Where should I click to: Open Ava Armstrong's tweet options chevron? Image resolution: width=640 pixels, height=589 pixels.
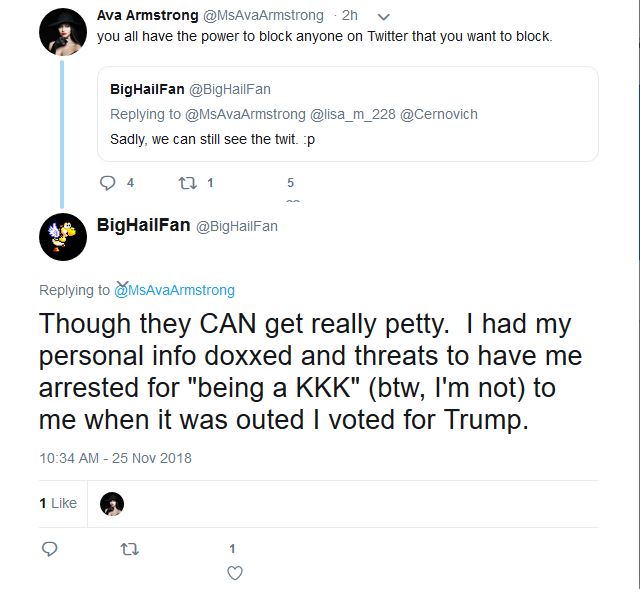[x=384, y=17]
